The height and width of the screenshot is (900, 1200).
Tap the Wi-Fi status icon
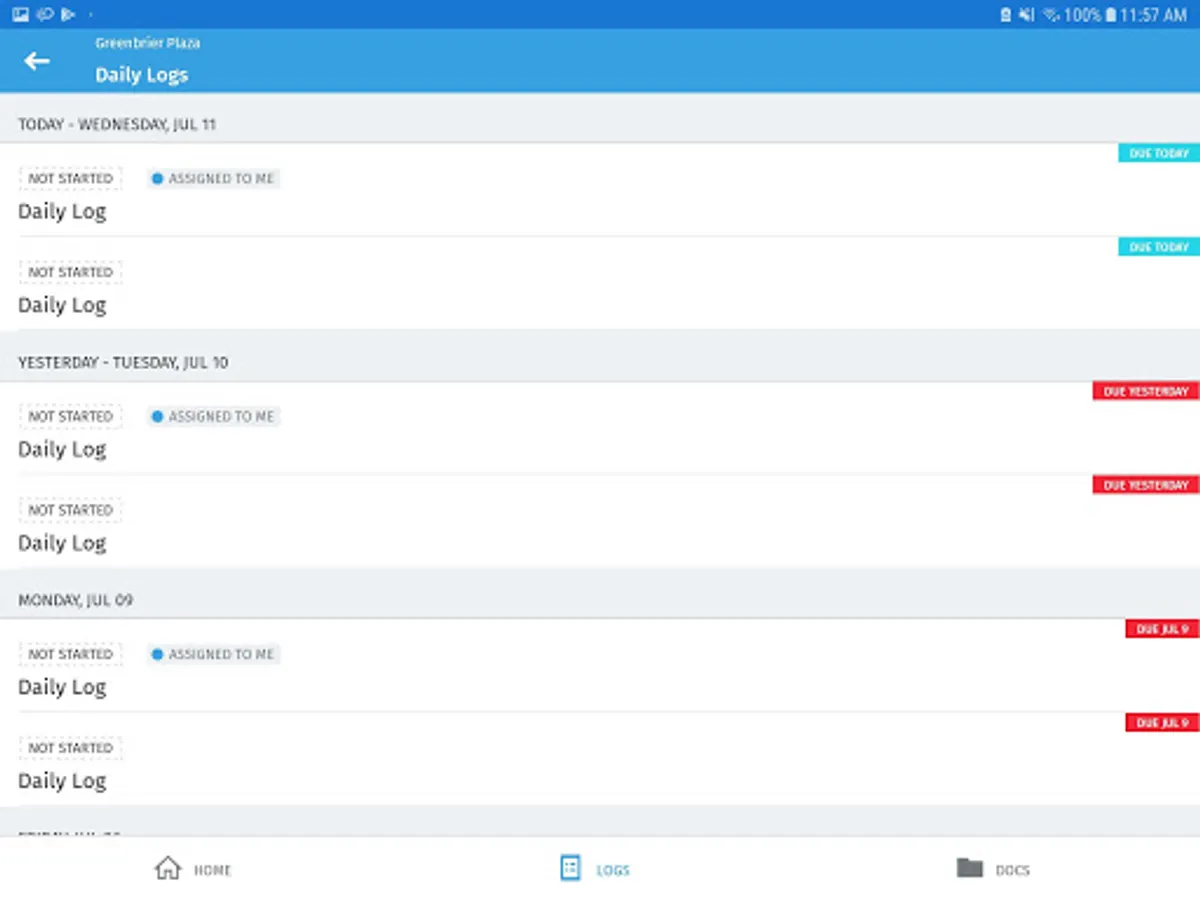coord(1051,15)
